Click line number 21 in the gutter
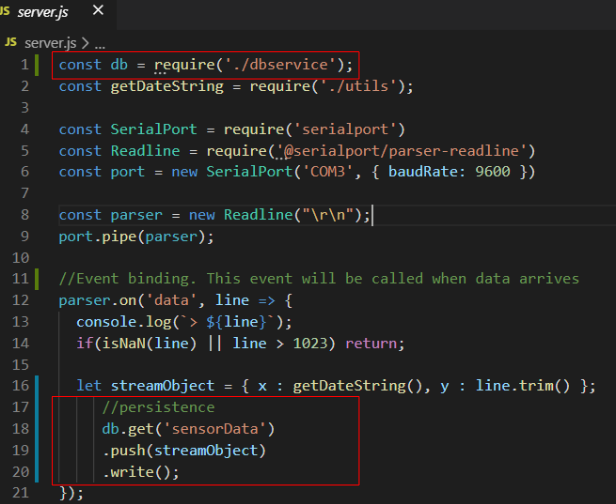This screenshot has width=616, height=504. point(20,493)
